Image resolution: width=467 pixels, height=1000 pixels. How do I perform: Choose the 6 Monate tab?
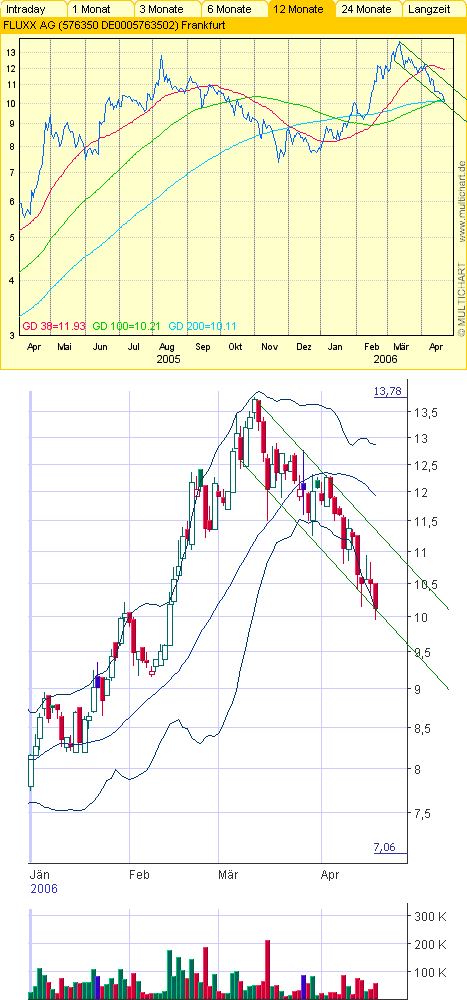(x=234, y=10)
